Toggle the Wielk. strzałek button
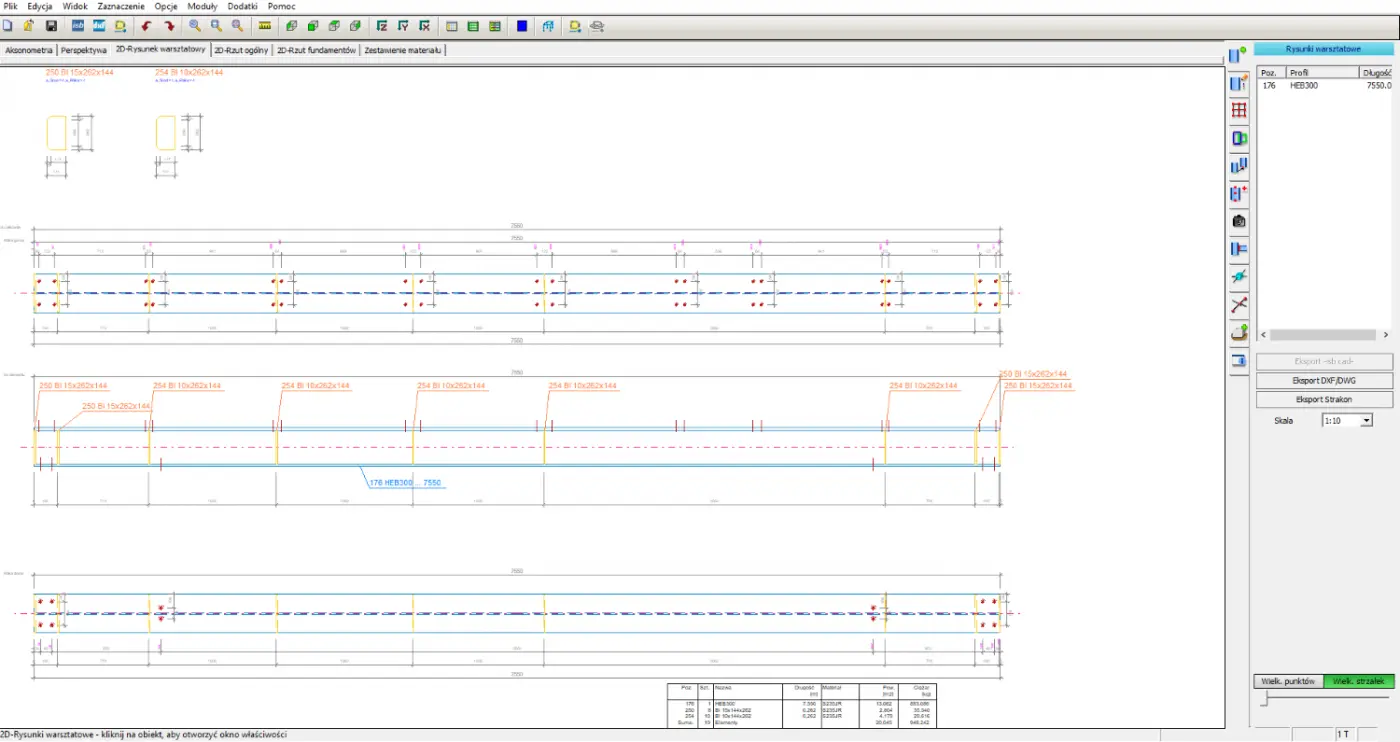 pyautogui.click(x=1358, y=681)
